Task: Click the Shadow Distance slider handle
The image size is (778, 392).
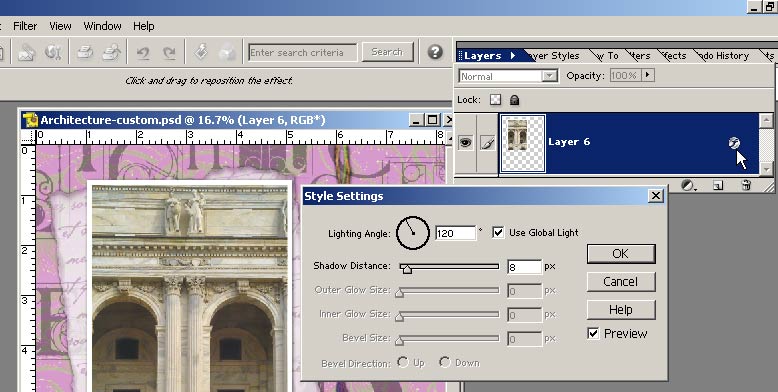Action: pyautogui.click(x=407, y=269)
